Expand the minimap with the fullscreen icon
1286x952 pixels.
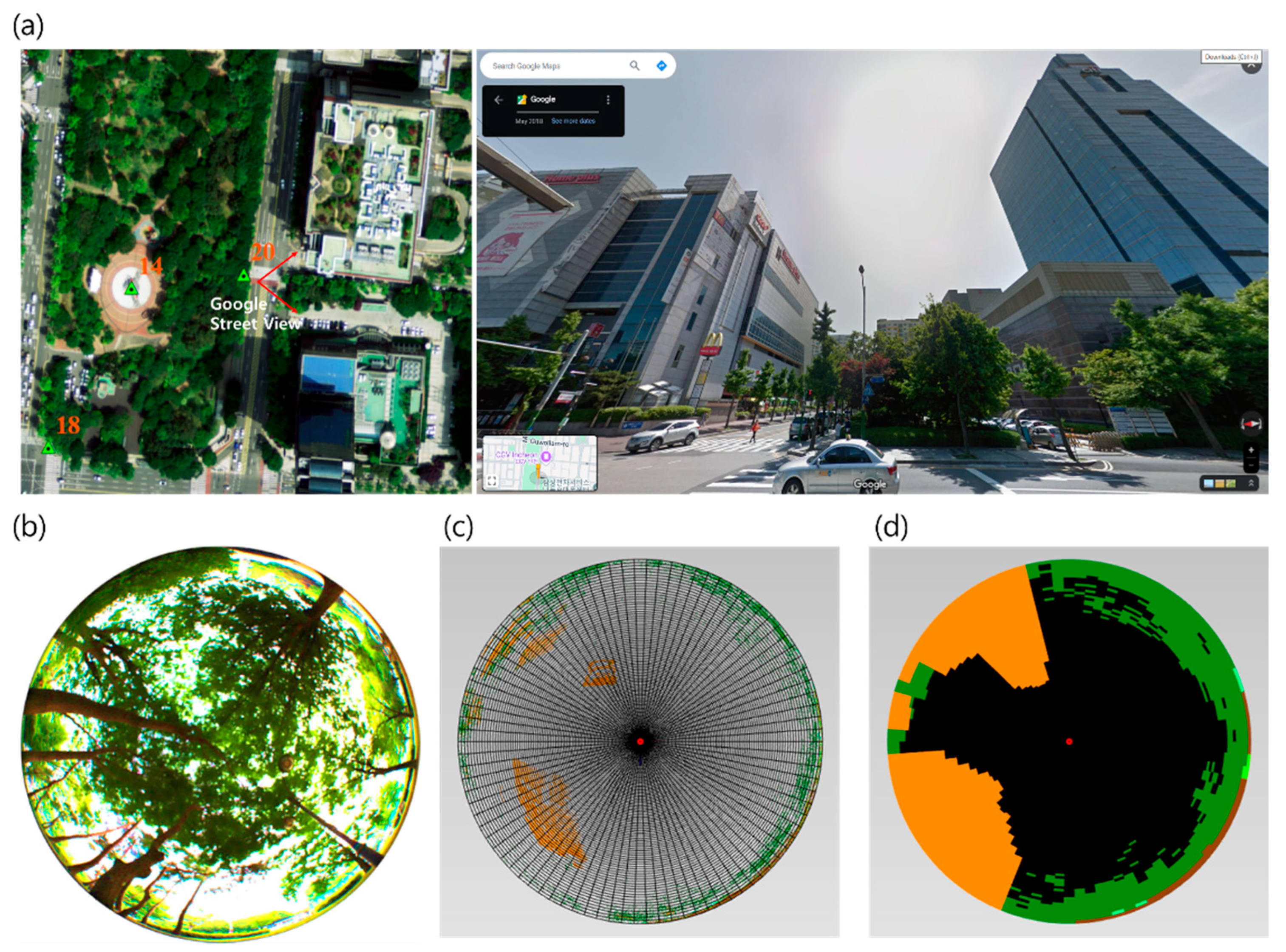[491, 481]
